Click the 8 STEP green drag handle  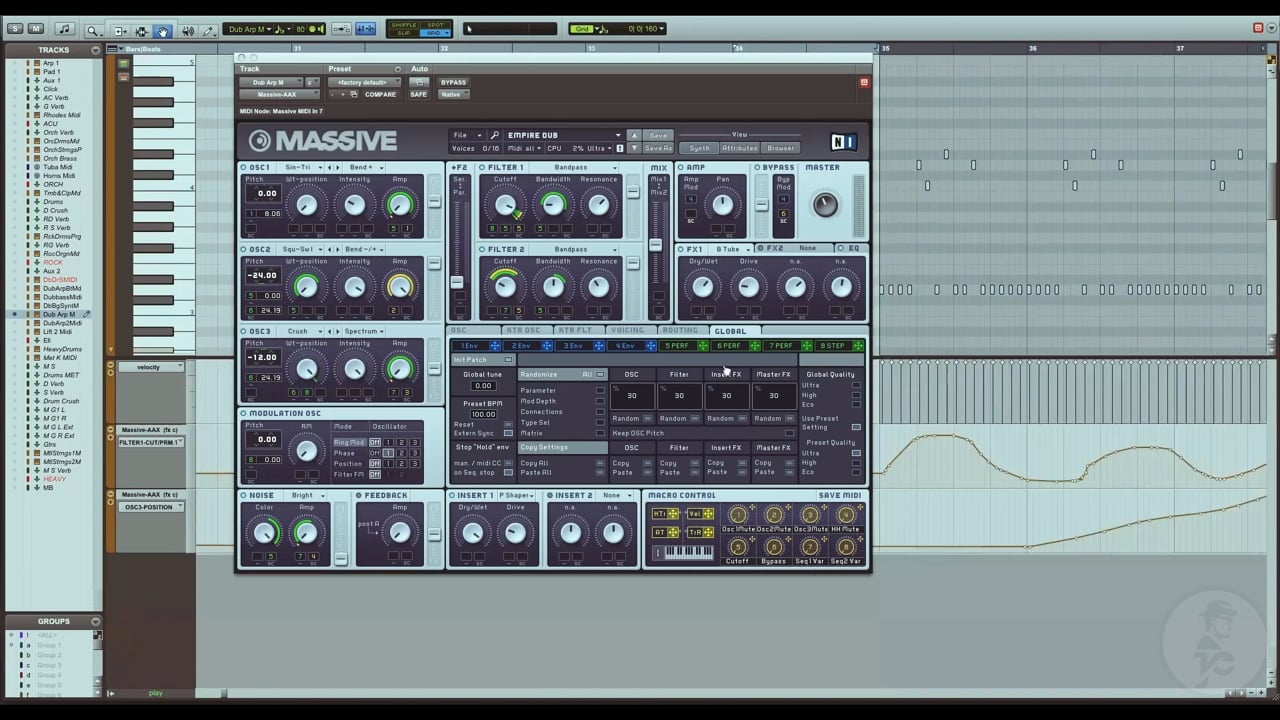click(859, 346)
